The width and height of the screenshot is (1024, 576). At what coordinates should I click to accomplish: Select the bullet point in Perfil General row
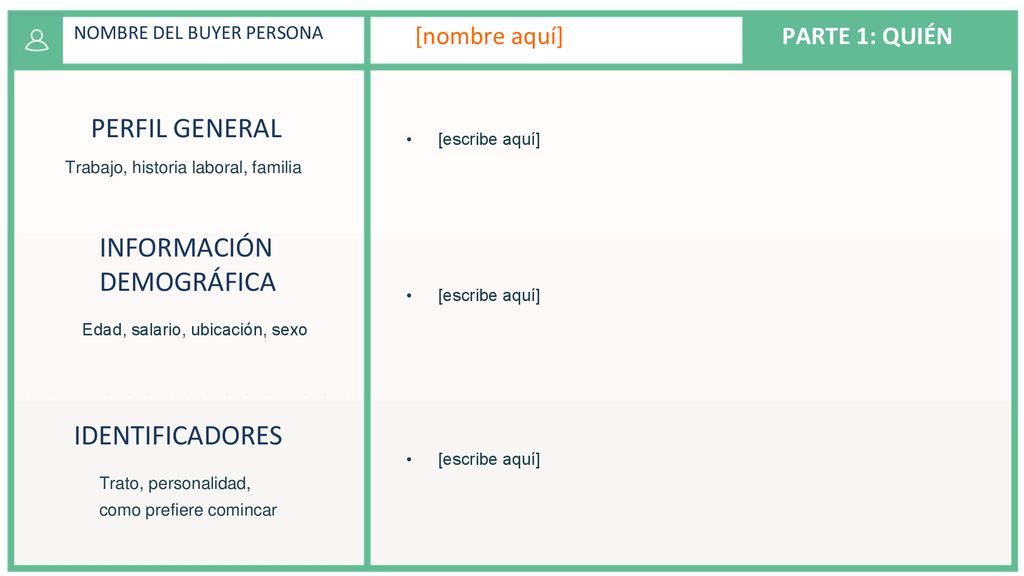pyautogui.click(x=409, y=139)
